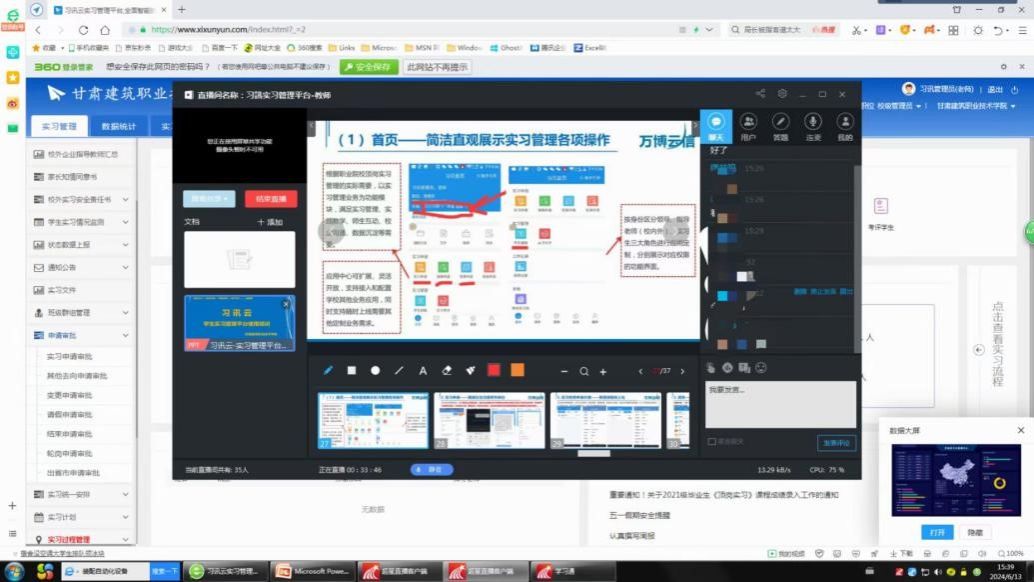
Task: Select the pen drawing tool
Action: 328,370
